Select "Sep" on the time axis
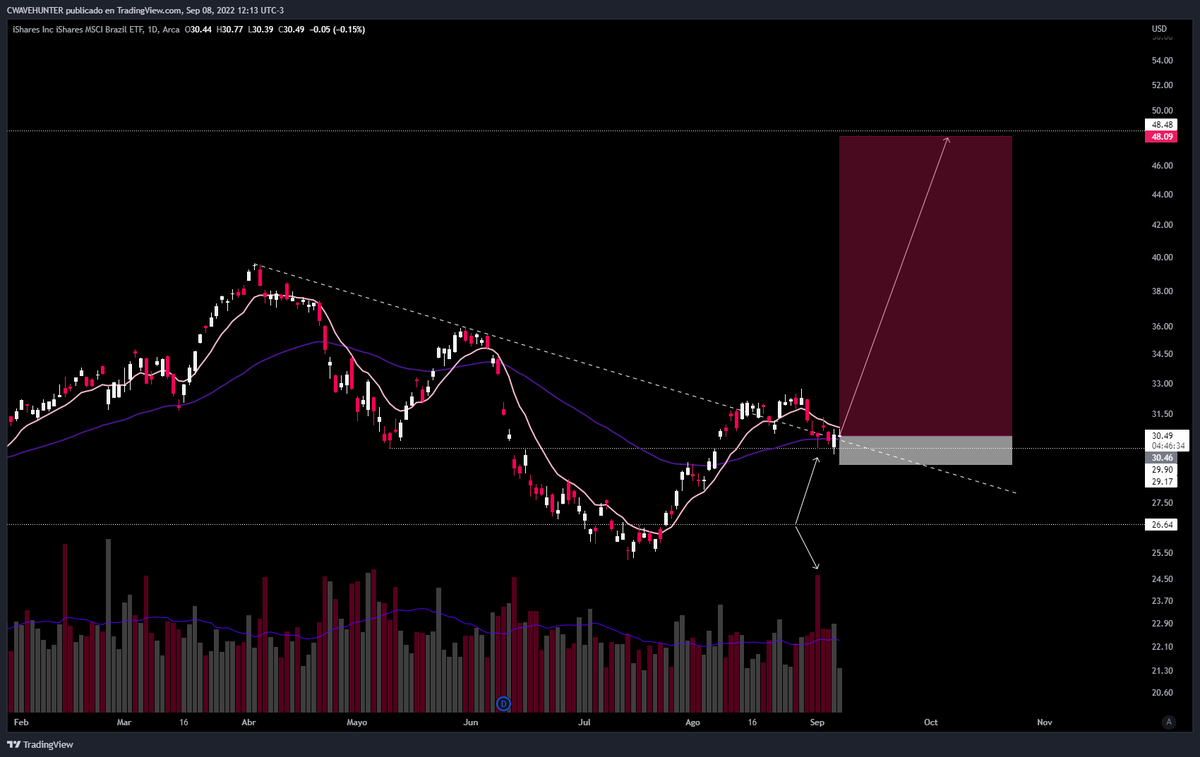The image size is (1200, 757). coord(816,721)
